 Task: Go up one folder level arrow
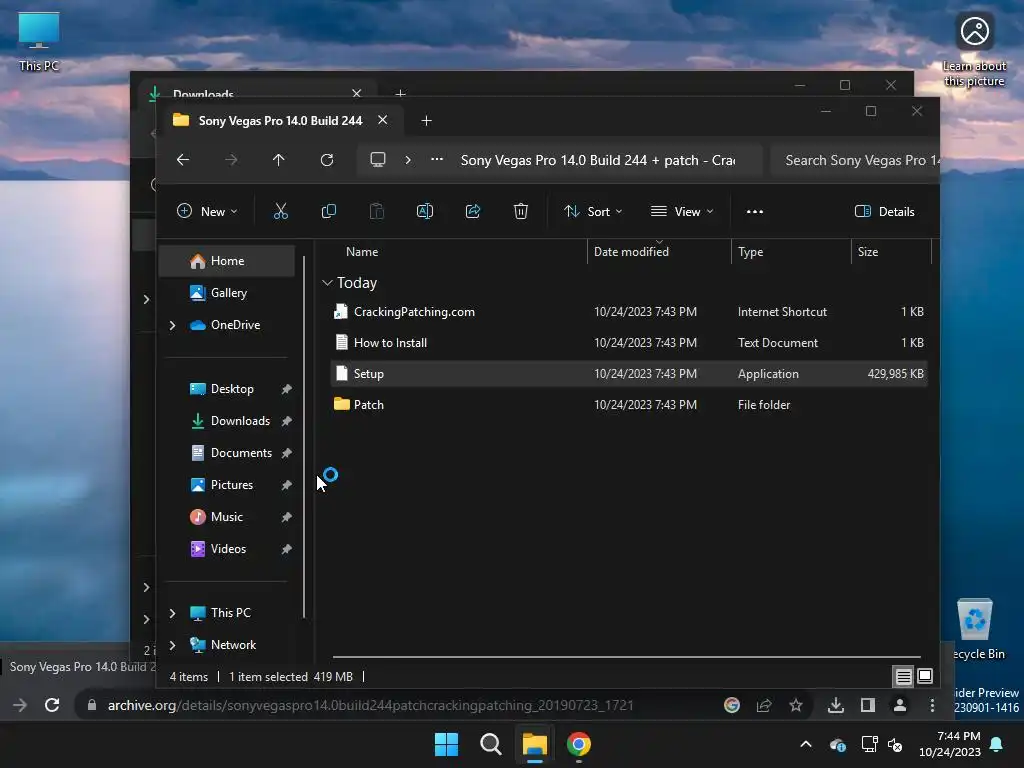pos(278,160)
